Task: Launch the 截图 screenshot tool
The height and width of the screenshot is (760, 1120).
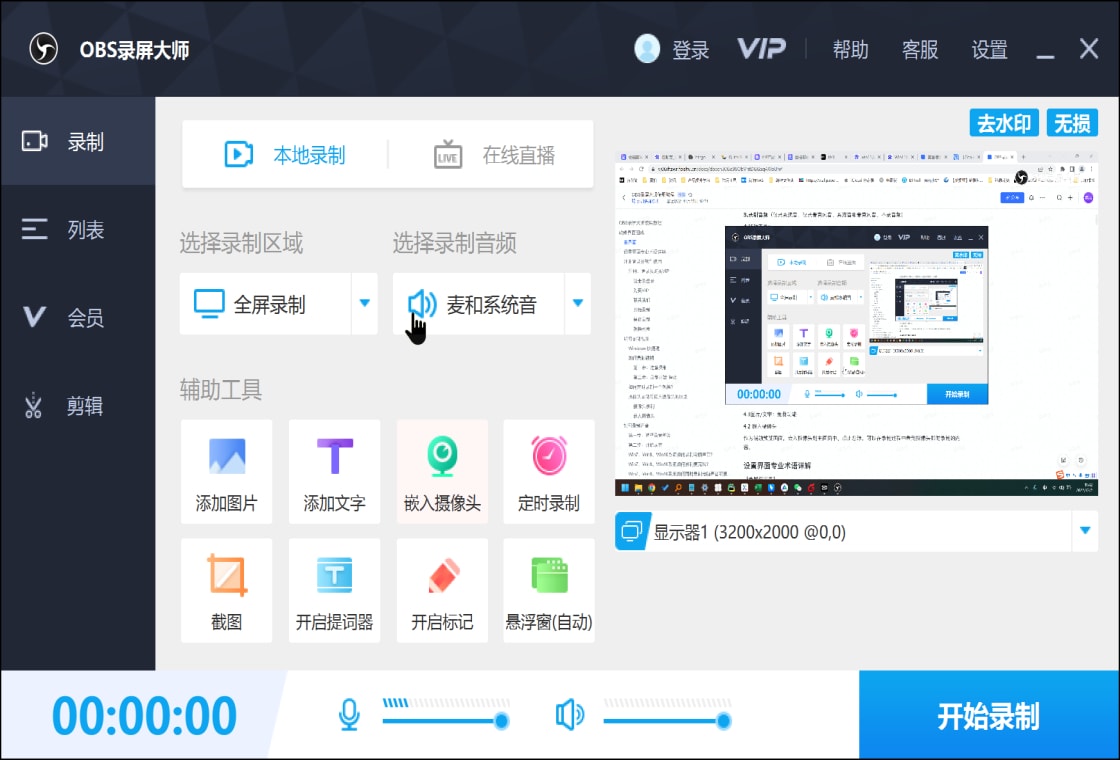Action: 226,590
